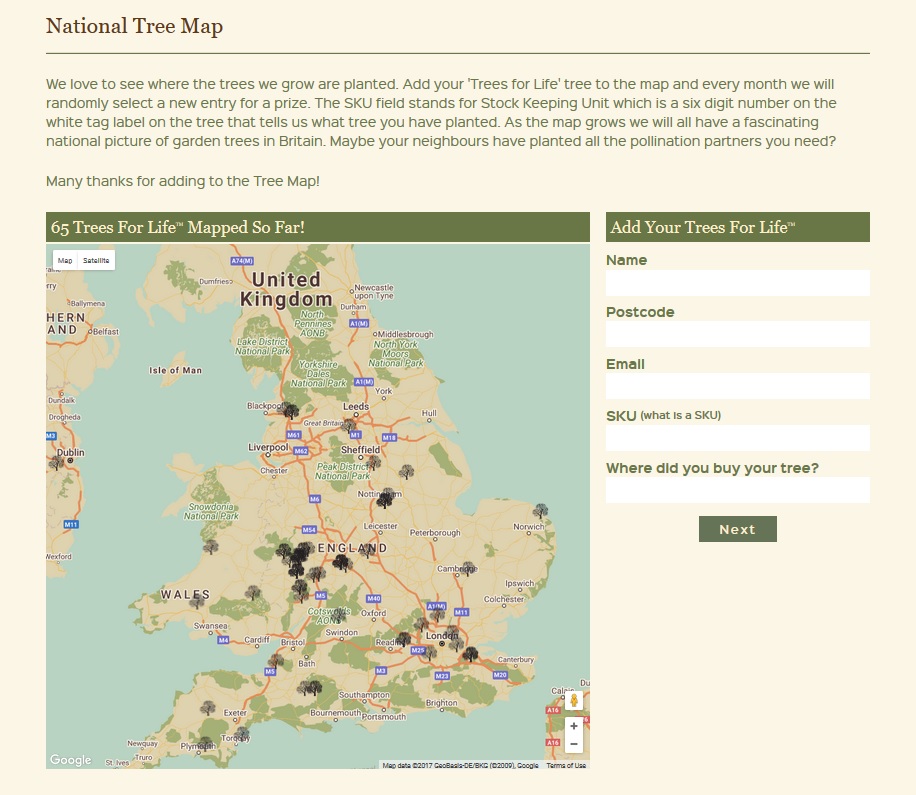
Task: Click the Google logo on the map
Action: coord(69,760)
